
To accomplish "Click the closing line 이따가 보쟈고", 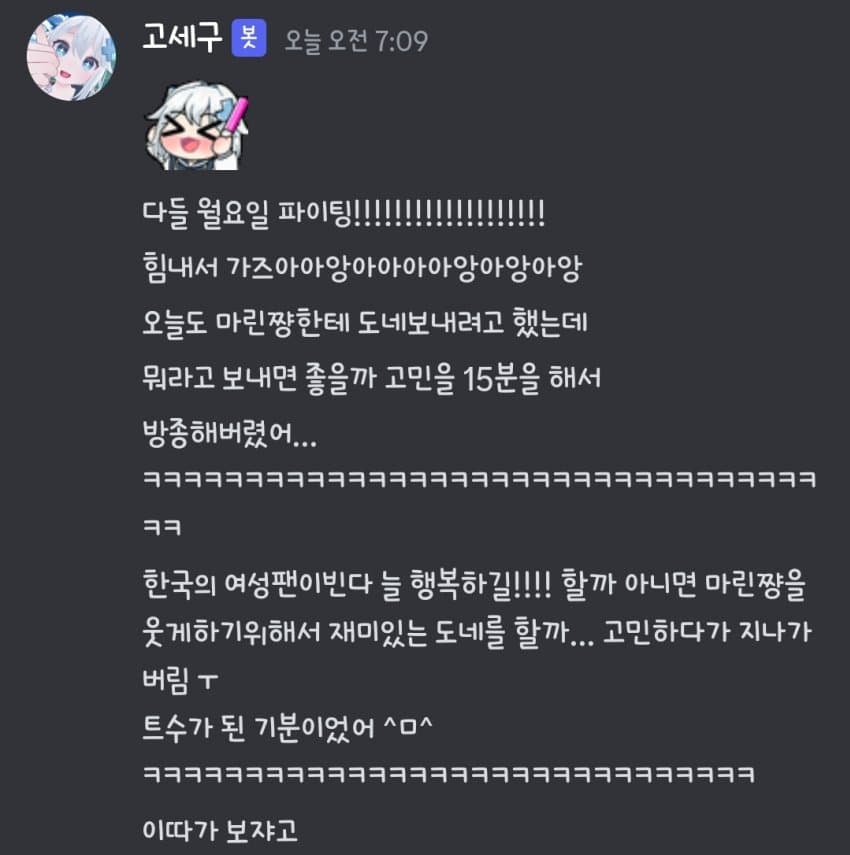I will [x=220, y=830].
